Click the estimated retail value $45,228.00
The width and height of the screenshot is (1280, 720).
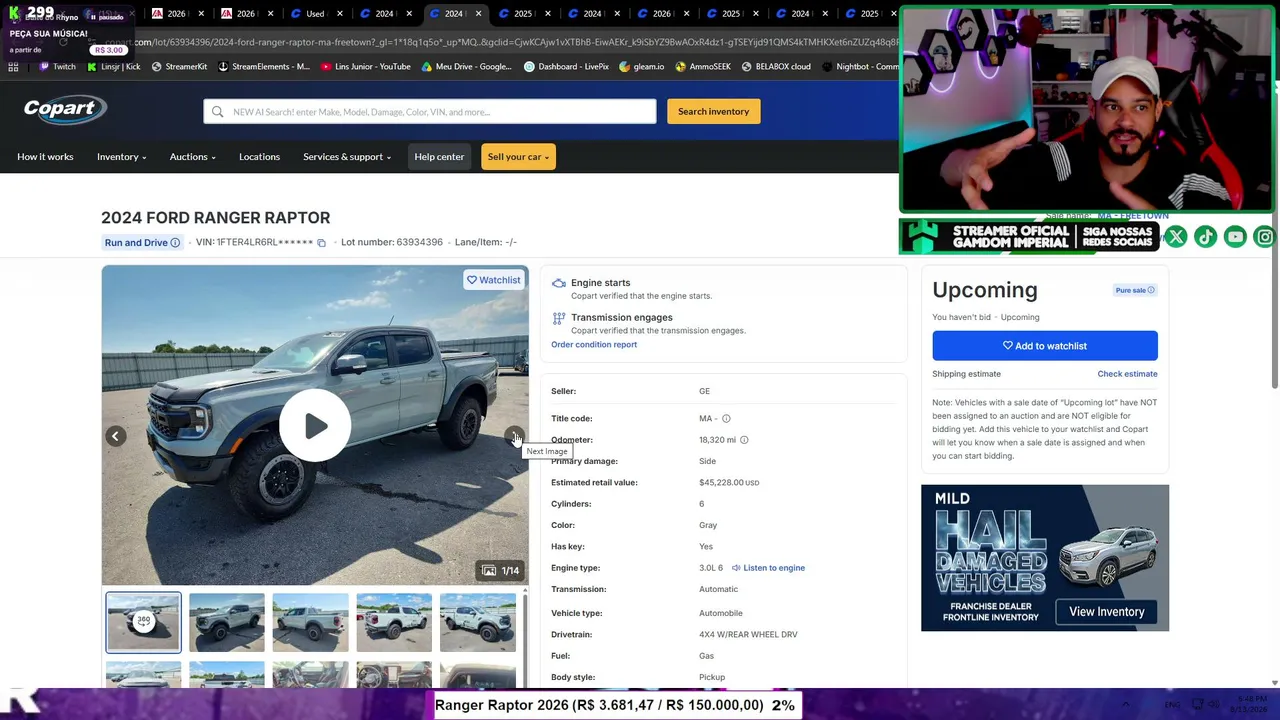729,483
